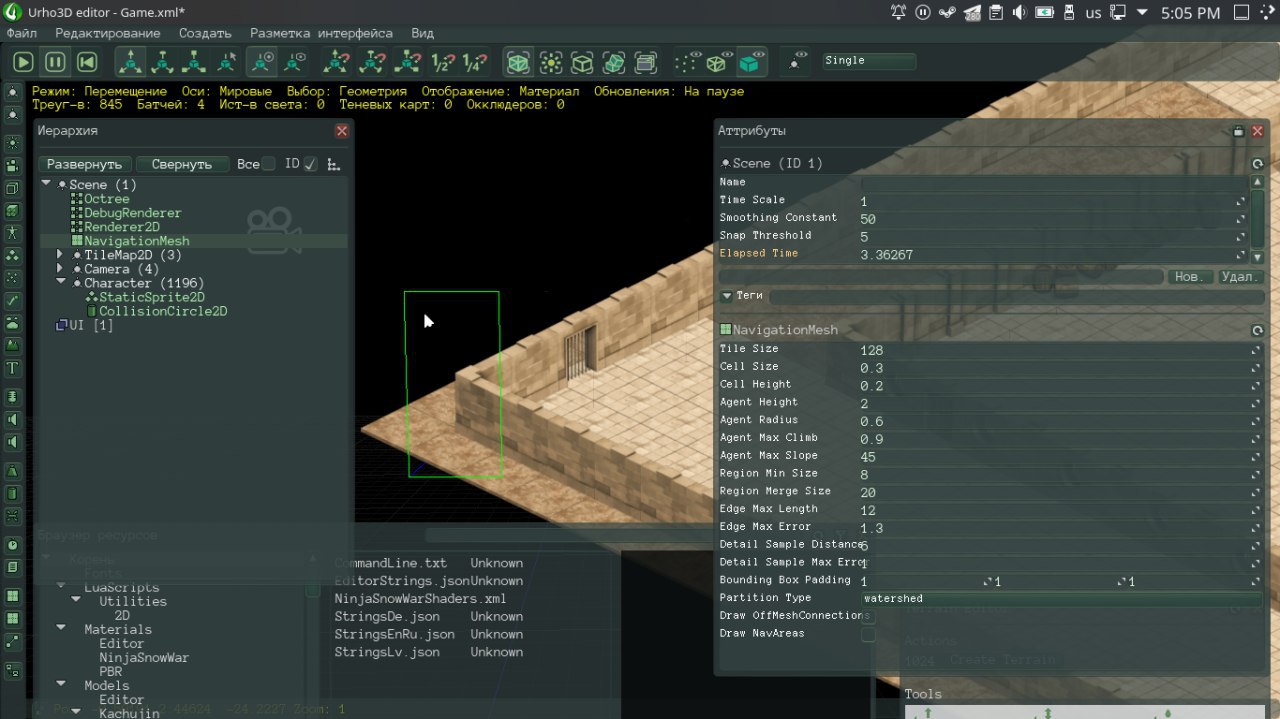1280x719 pixels.
Task: Open the Single viewport mode dropdown
Action: click(x=869, y=61)
